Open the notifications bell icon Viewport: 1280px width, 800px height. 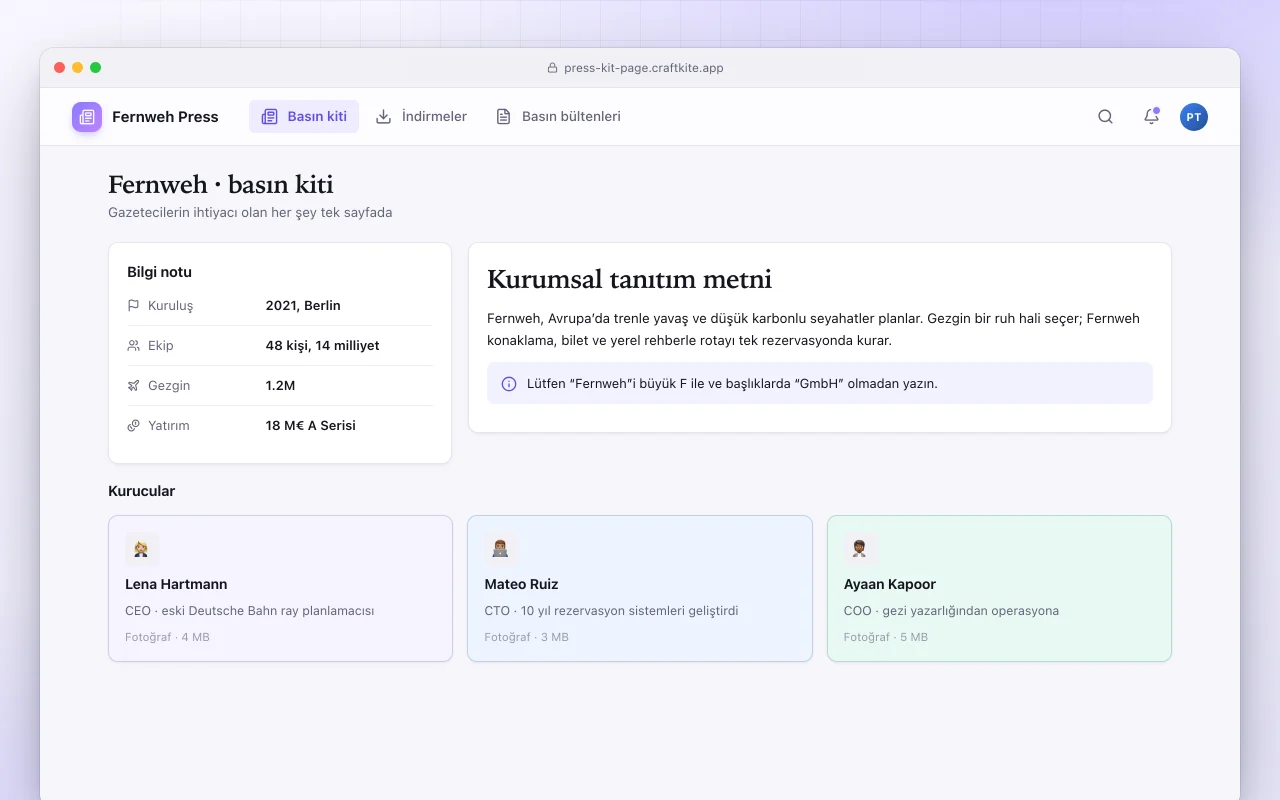(1151, 117)
